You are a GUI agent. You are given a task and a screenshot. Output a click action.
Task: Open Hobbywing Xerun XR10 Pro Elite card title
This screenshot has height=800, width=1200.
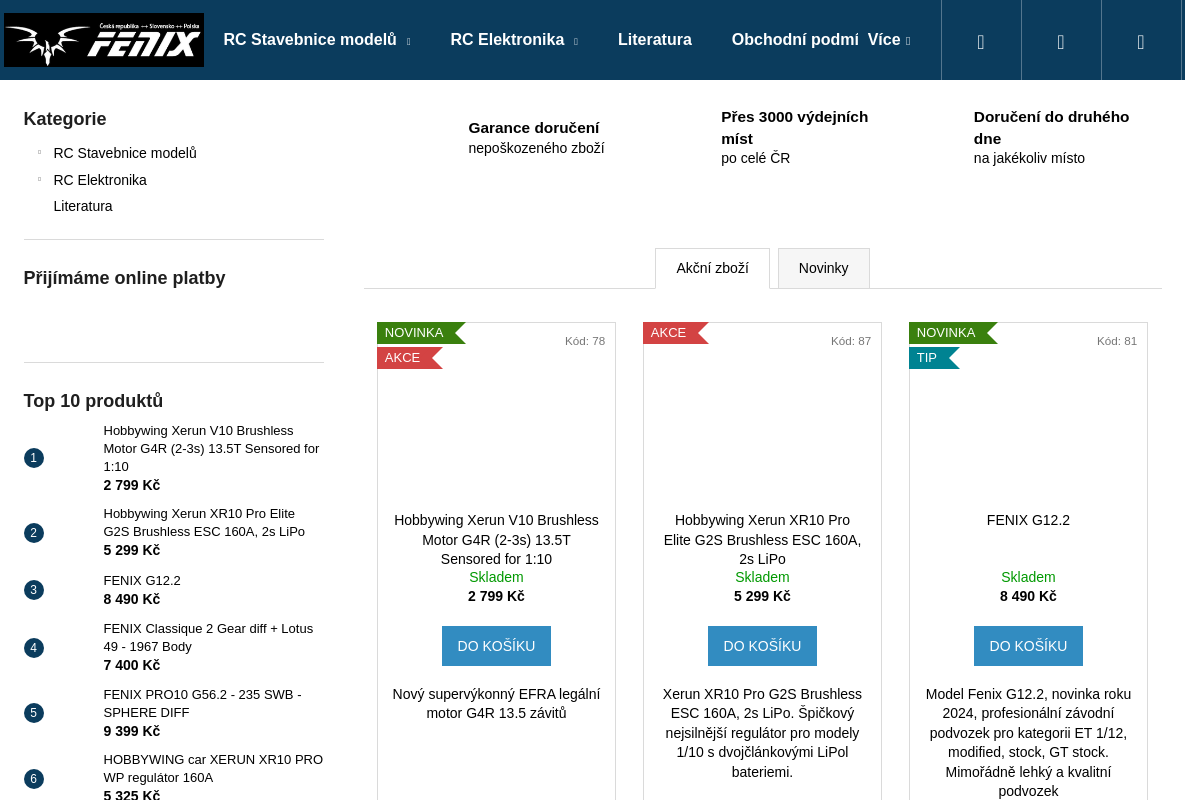click(762, 540)
